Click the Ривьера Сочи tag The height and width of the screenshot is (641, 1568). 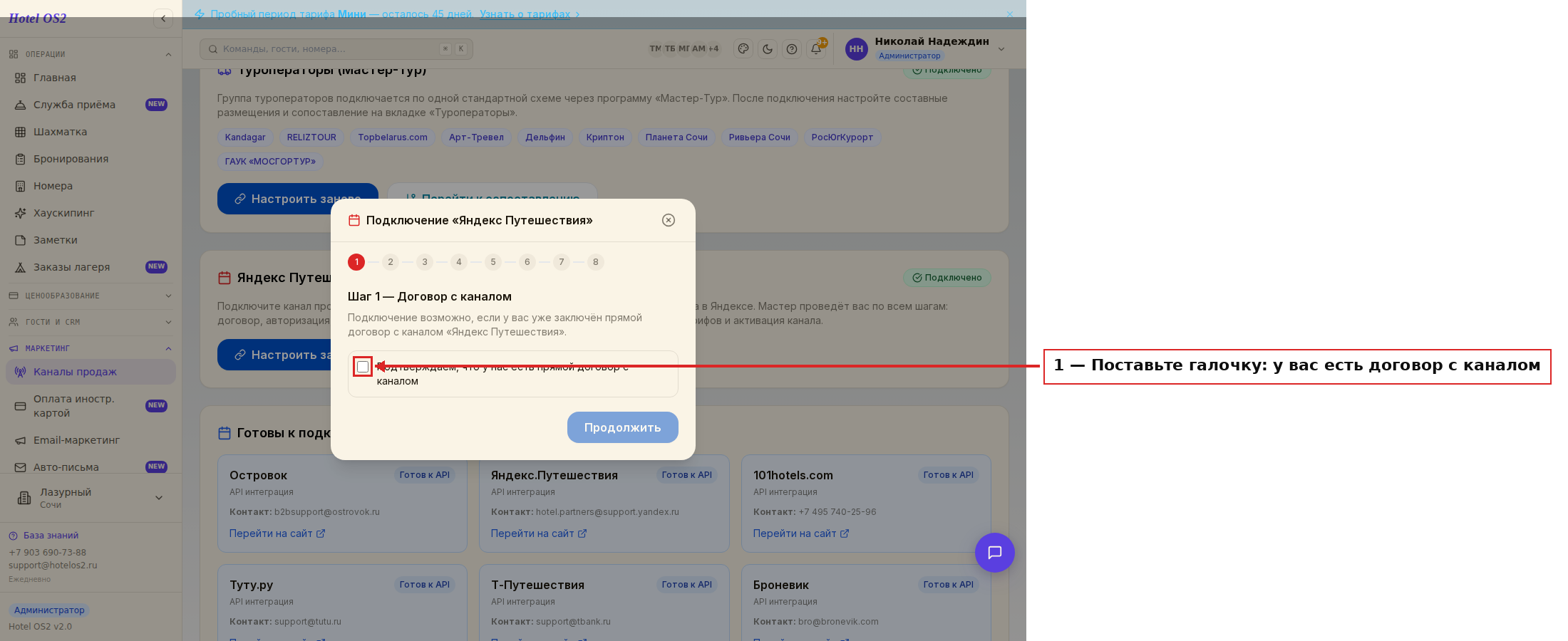tap(760, 137)
